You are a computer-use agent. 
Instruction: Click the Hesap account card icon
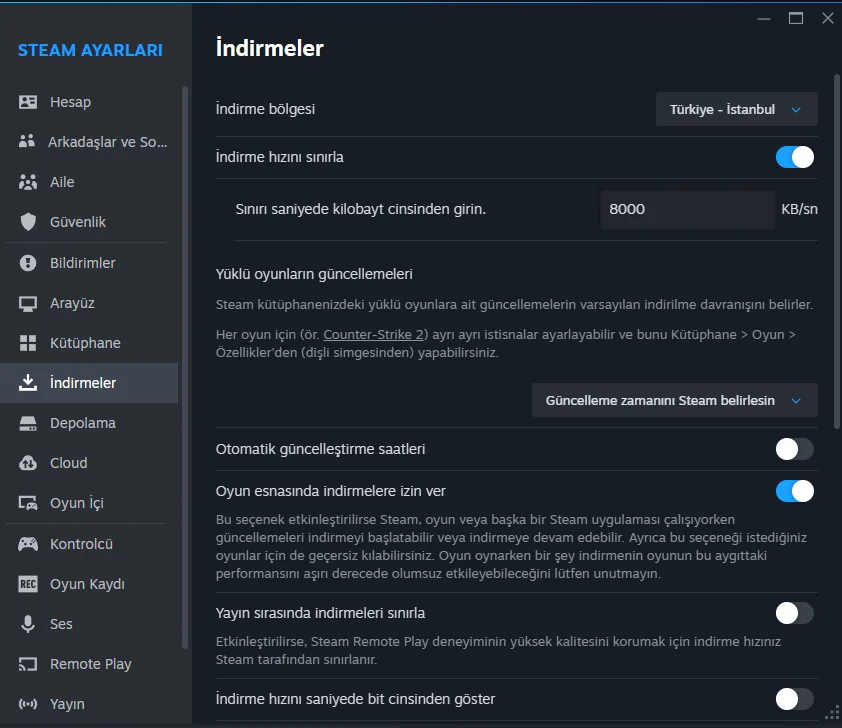point(28,102)
